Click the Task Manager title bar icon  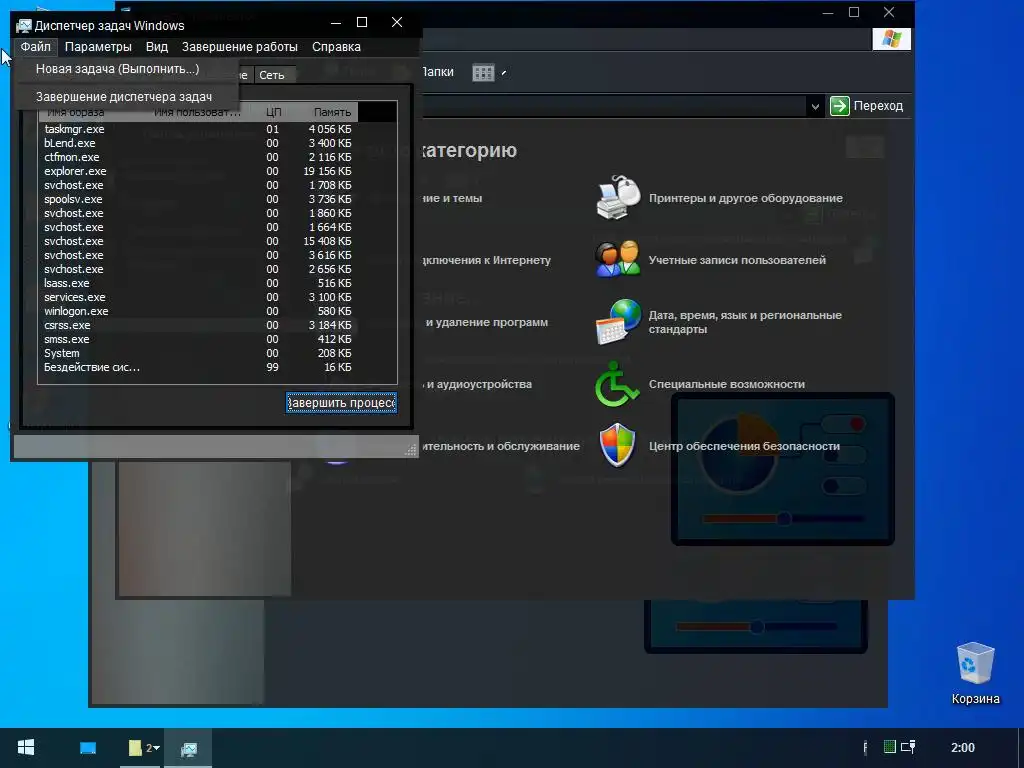click(x=24, y=25)
